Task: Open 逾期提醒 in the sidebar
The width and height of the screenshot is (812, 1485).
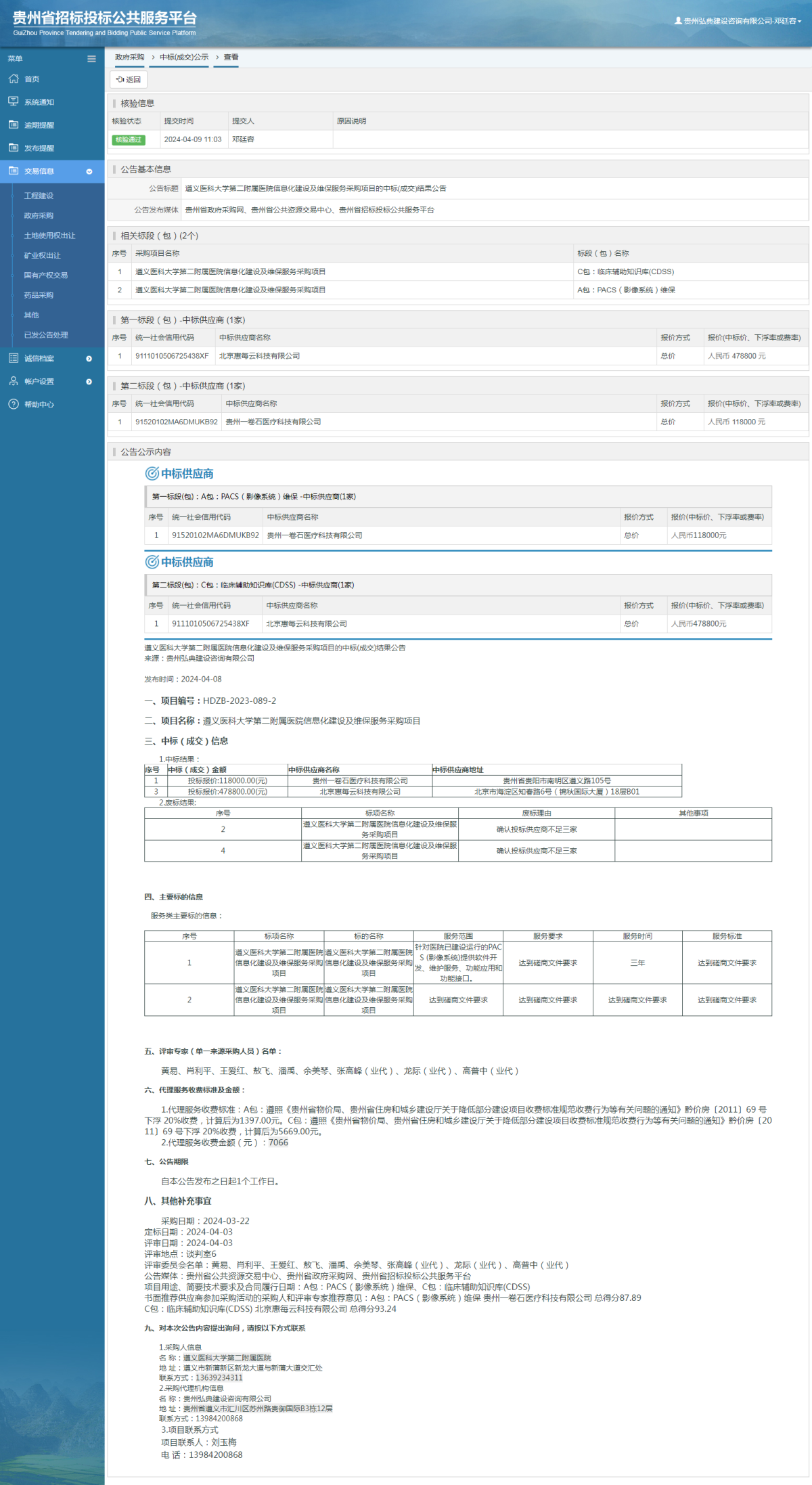Action: (x=39, y=125)
